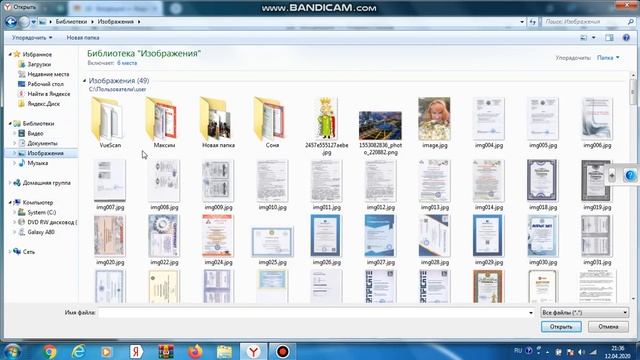Open the recent pages dropdown arrow
This screenshot has height=360, width=640.
tap(33, 22)
